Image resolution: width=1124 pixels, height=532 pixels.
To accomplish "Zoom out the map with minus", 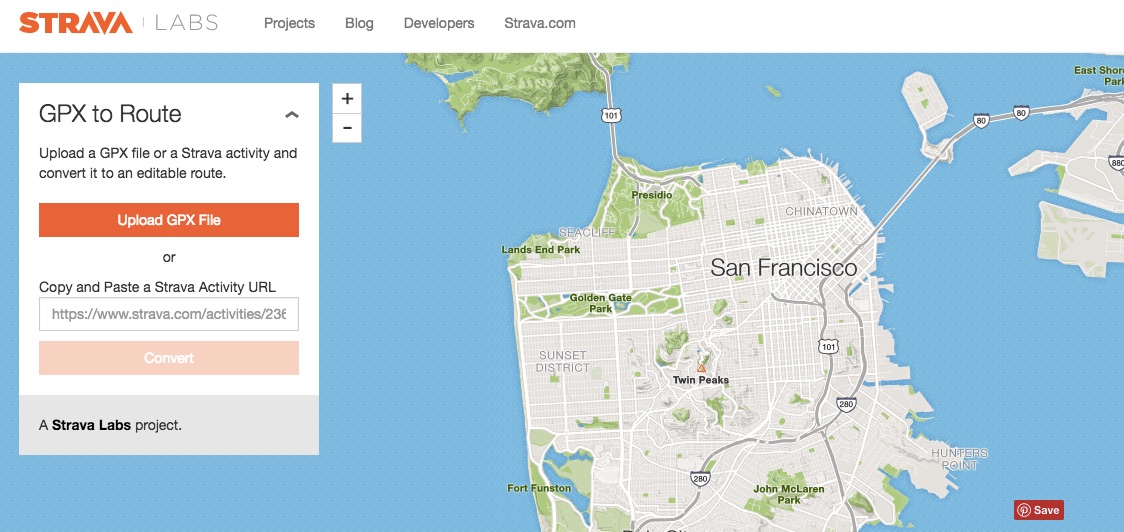I will pos(347,128).
